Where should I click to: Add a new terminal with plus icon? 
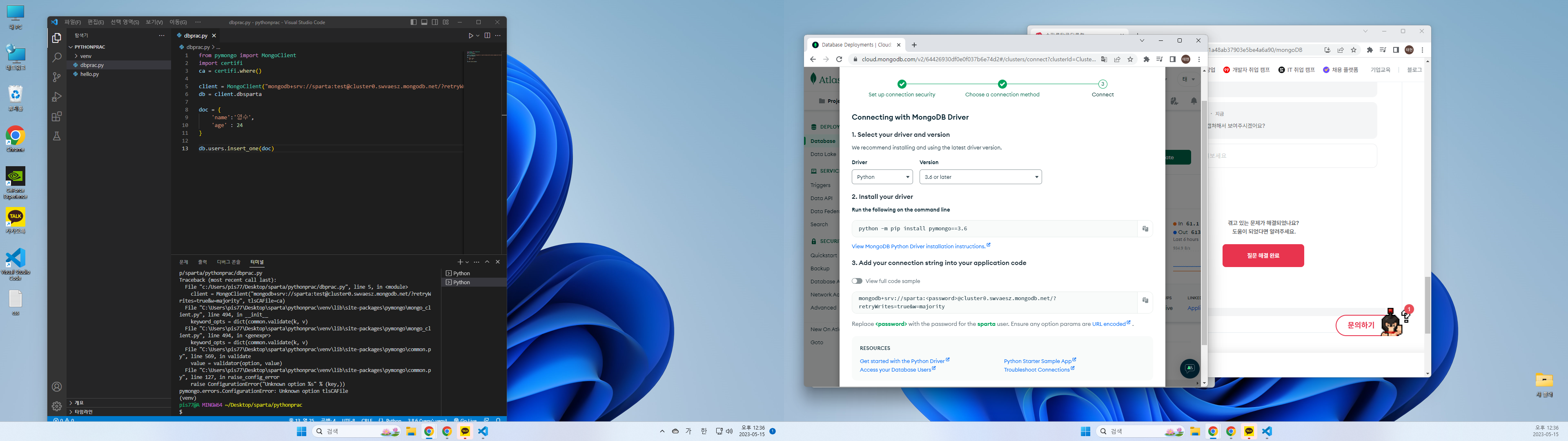pyautogui.click(x=460, y=262)
